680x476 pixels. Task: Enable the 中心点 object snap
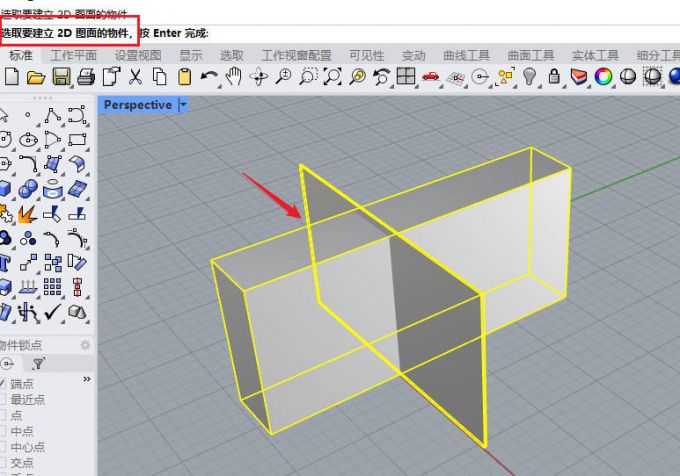point(2,447)
